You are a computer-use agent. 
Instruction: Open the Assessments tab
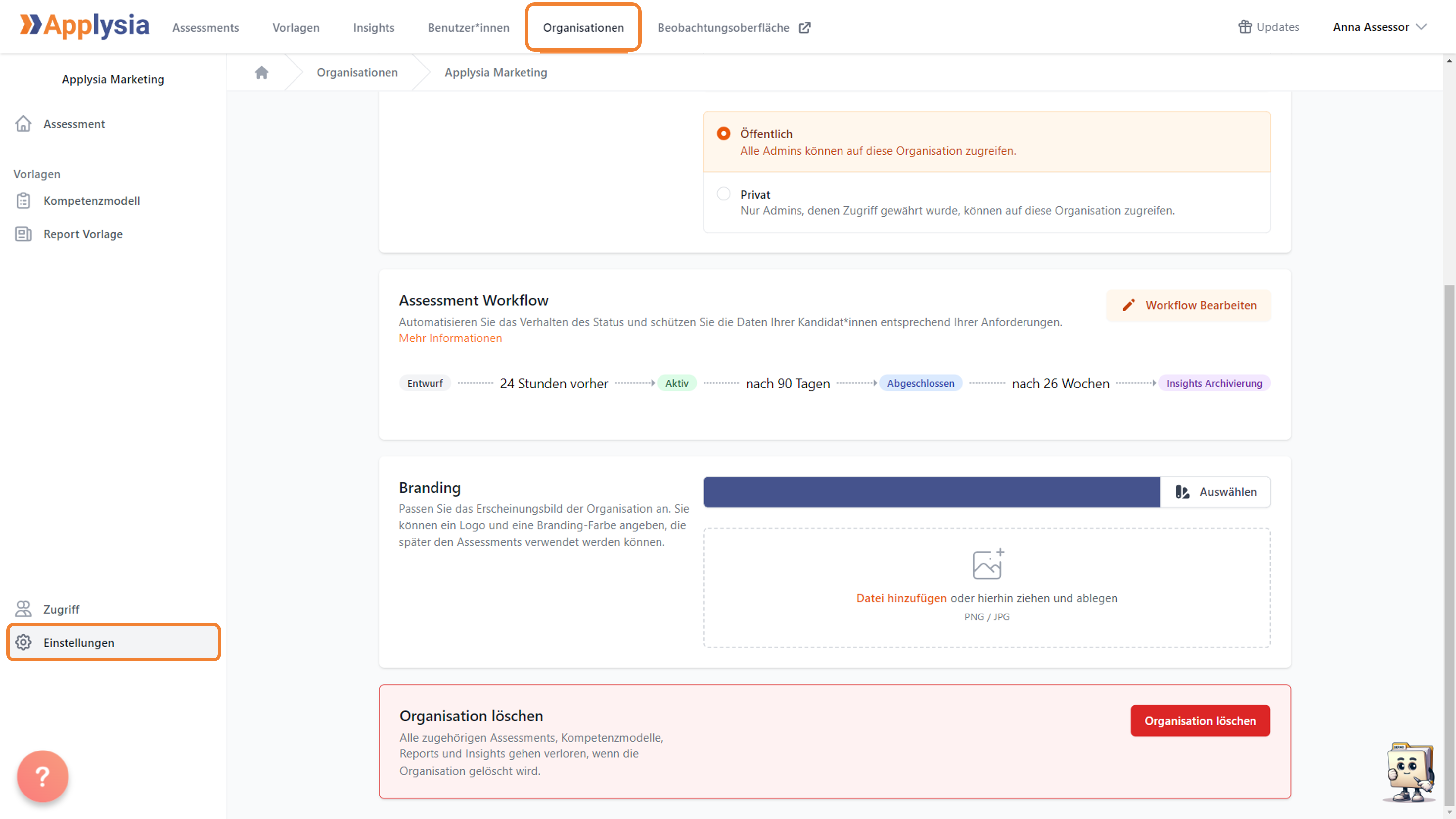pos(206,27)
